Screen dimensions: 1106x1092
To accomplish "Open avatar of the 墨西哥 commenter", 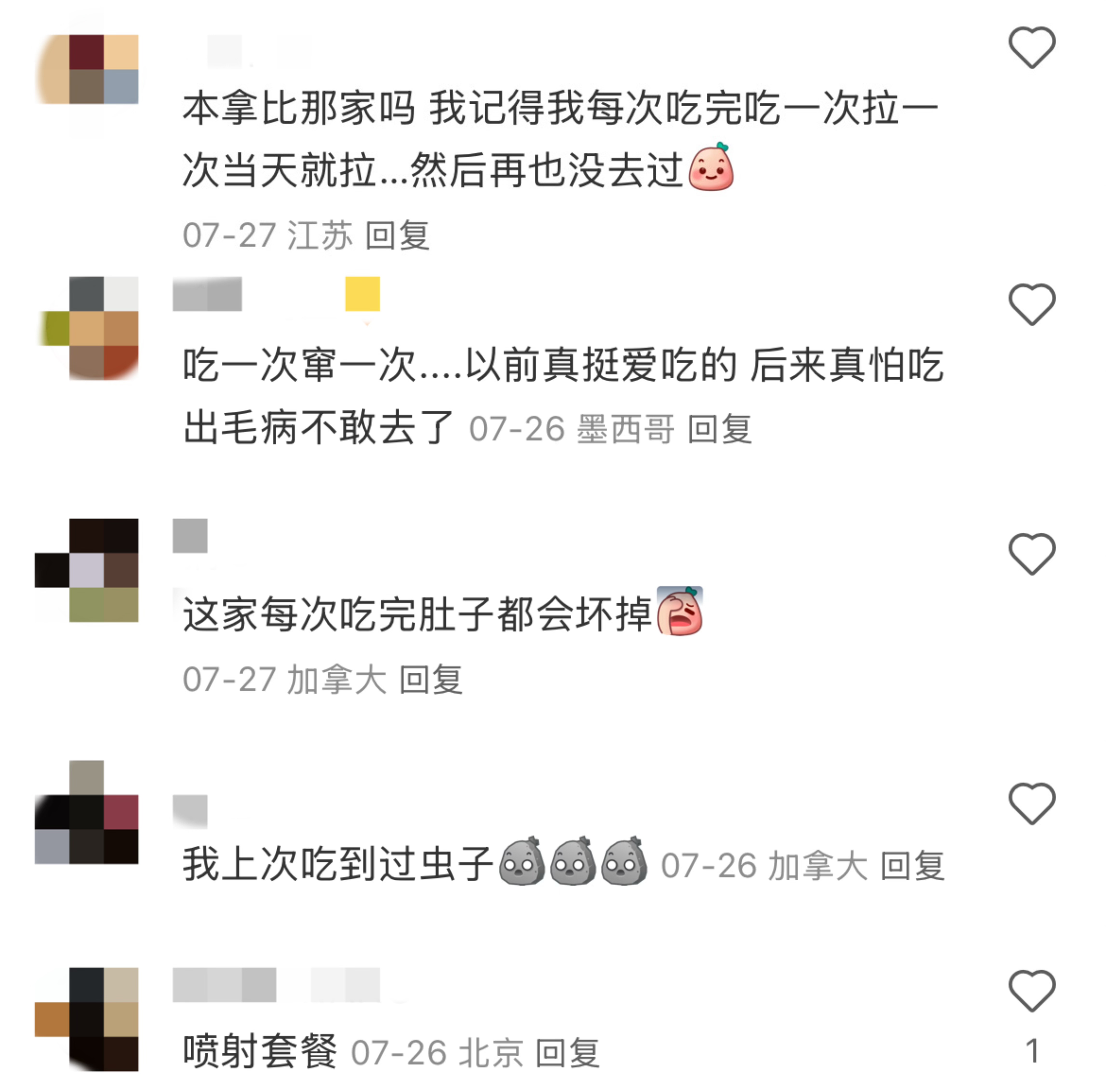I will 87,328.
